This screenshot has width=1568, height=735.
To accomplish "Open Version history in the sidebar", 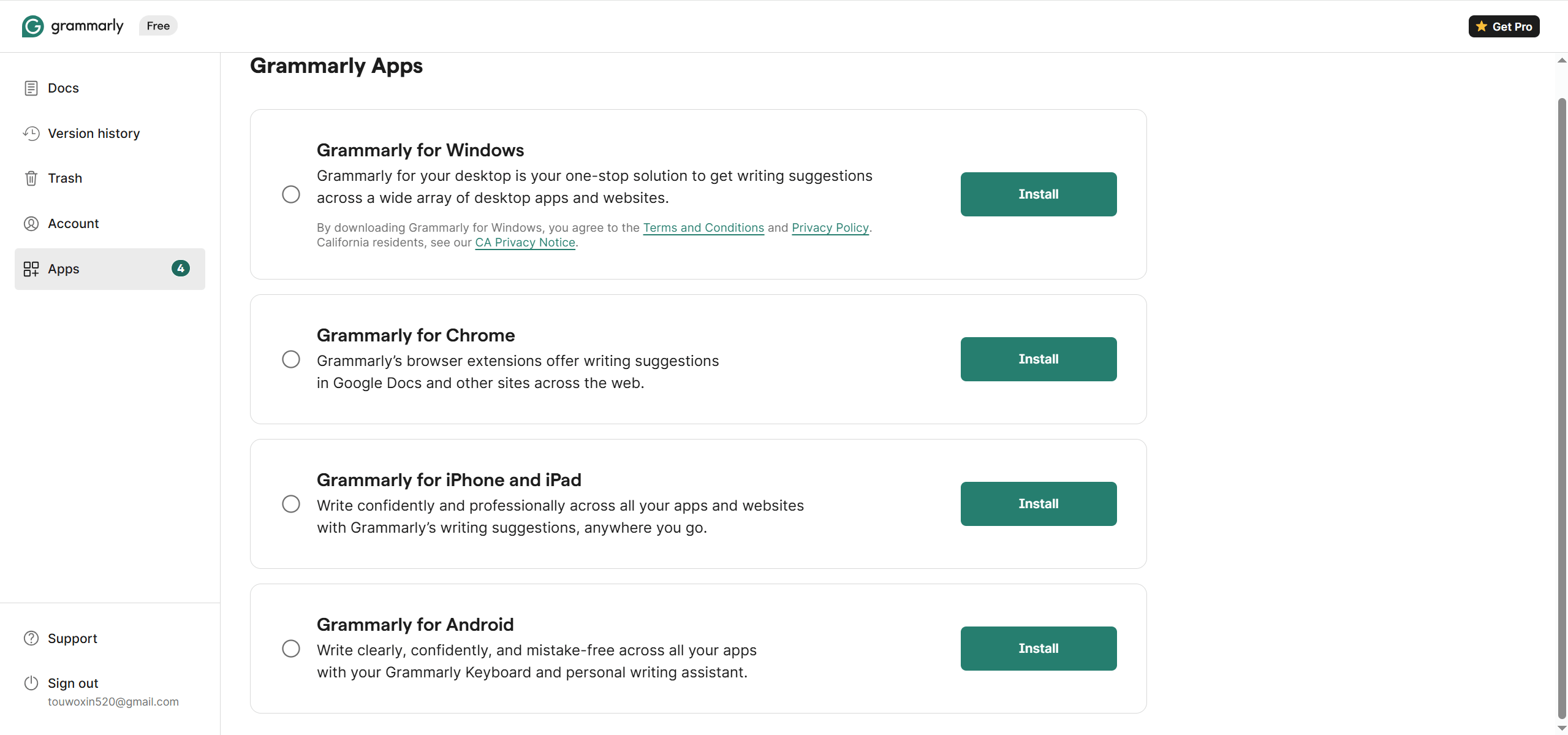I will (94, 134).
